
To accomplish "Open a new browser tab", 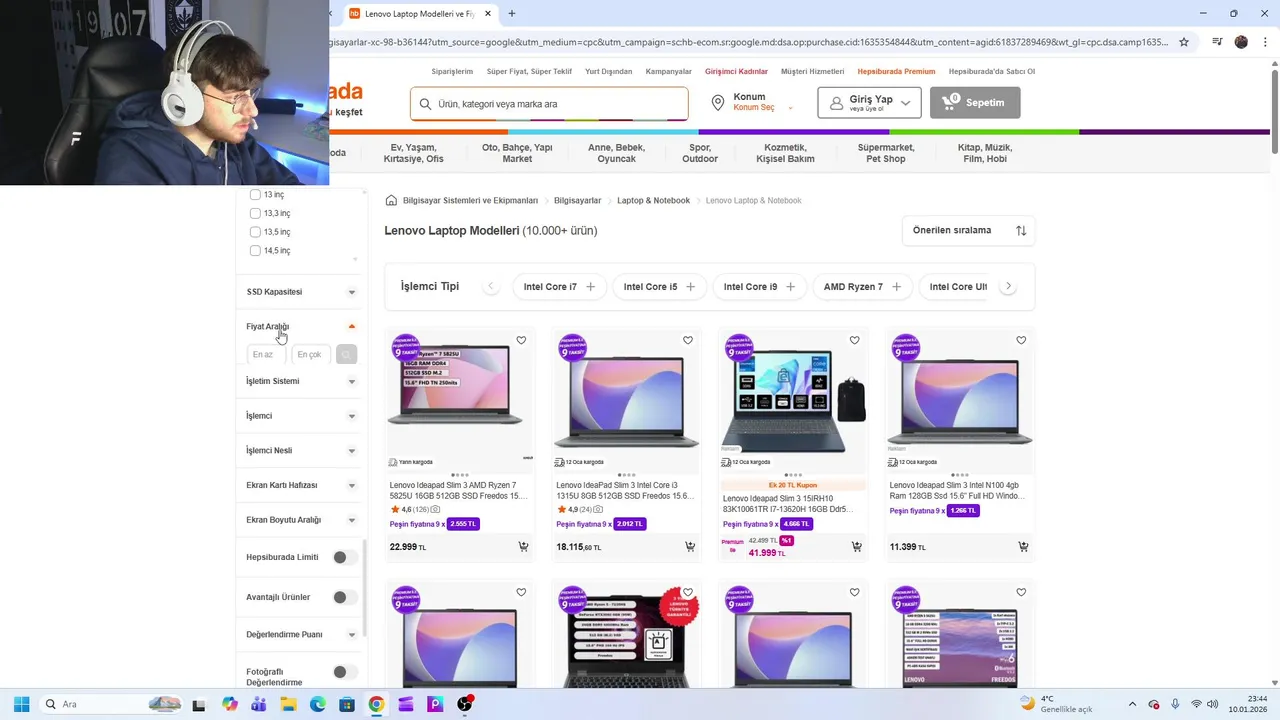I will click(512, 14).
